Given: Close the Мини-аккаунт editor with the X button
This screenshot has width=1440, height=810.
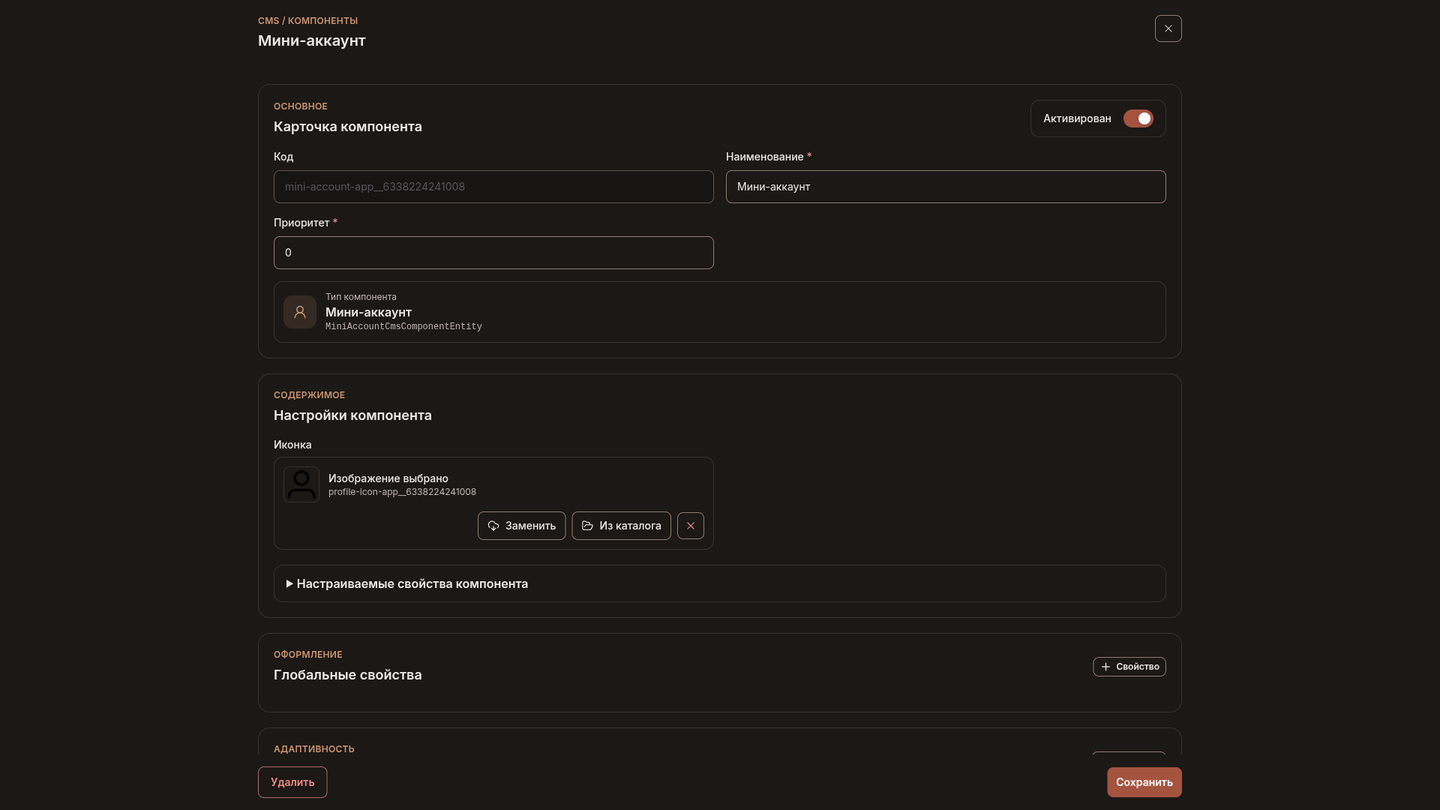Looking at the screenshot, I should click(x=1168, y=28).
